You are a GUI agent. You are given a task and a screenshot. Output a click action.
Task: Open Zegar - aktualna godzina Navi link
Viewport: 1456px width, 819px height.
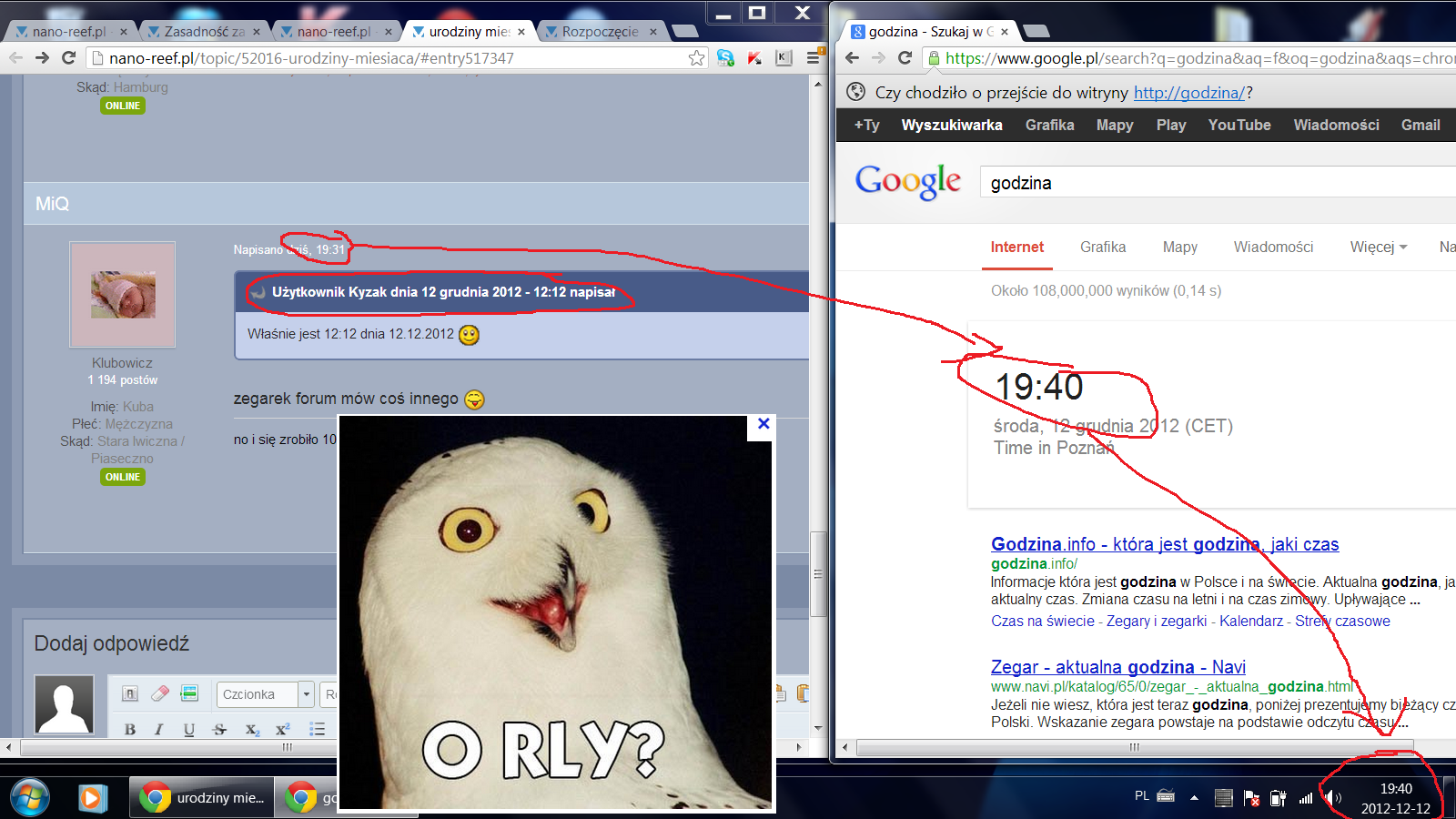click(1118, 667)
